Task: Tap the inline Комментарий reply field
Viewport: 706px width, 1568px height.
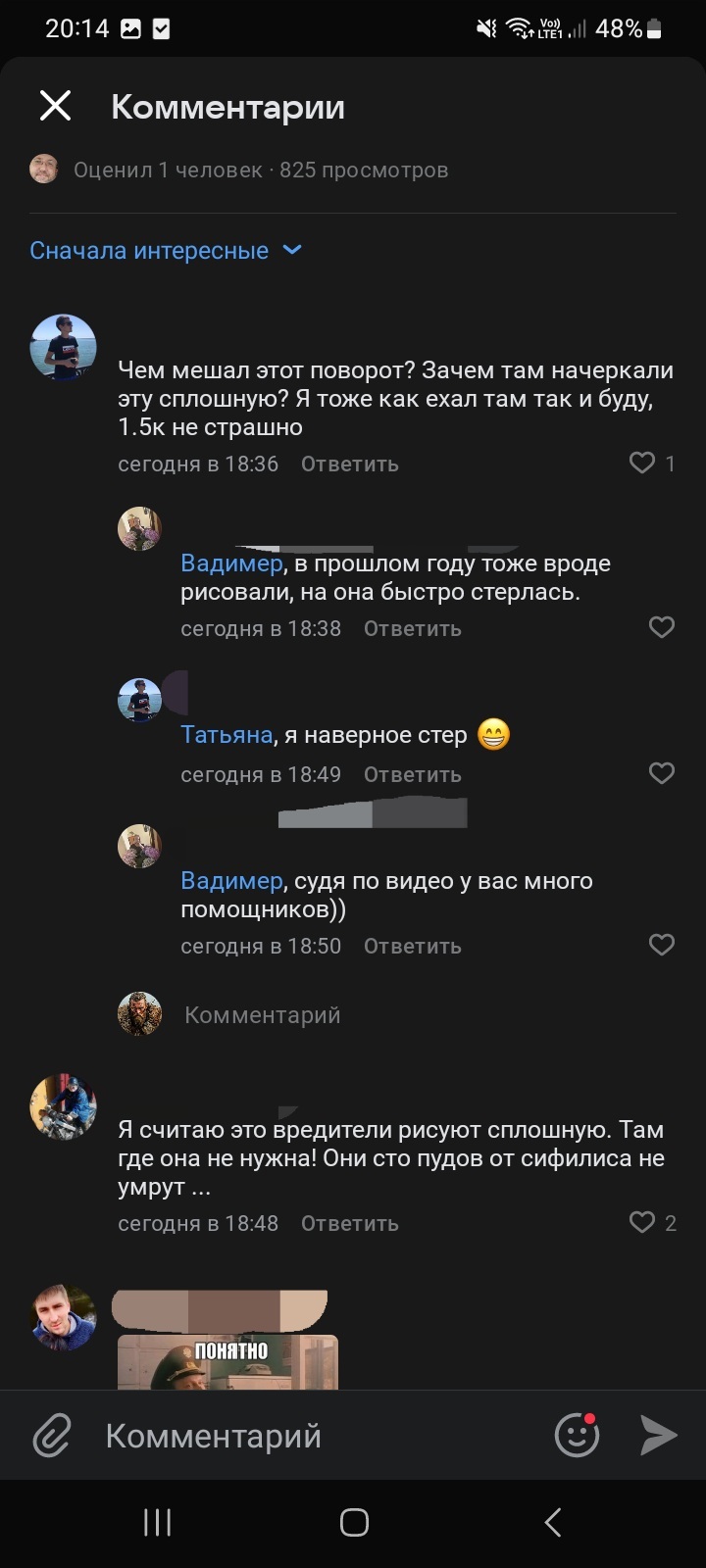Action: click(263, 1015)
